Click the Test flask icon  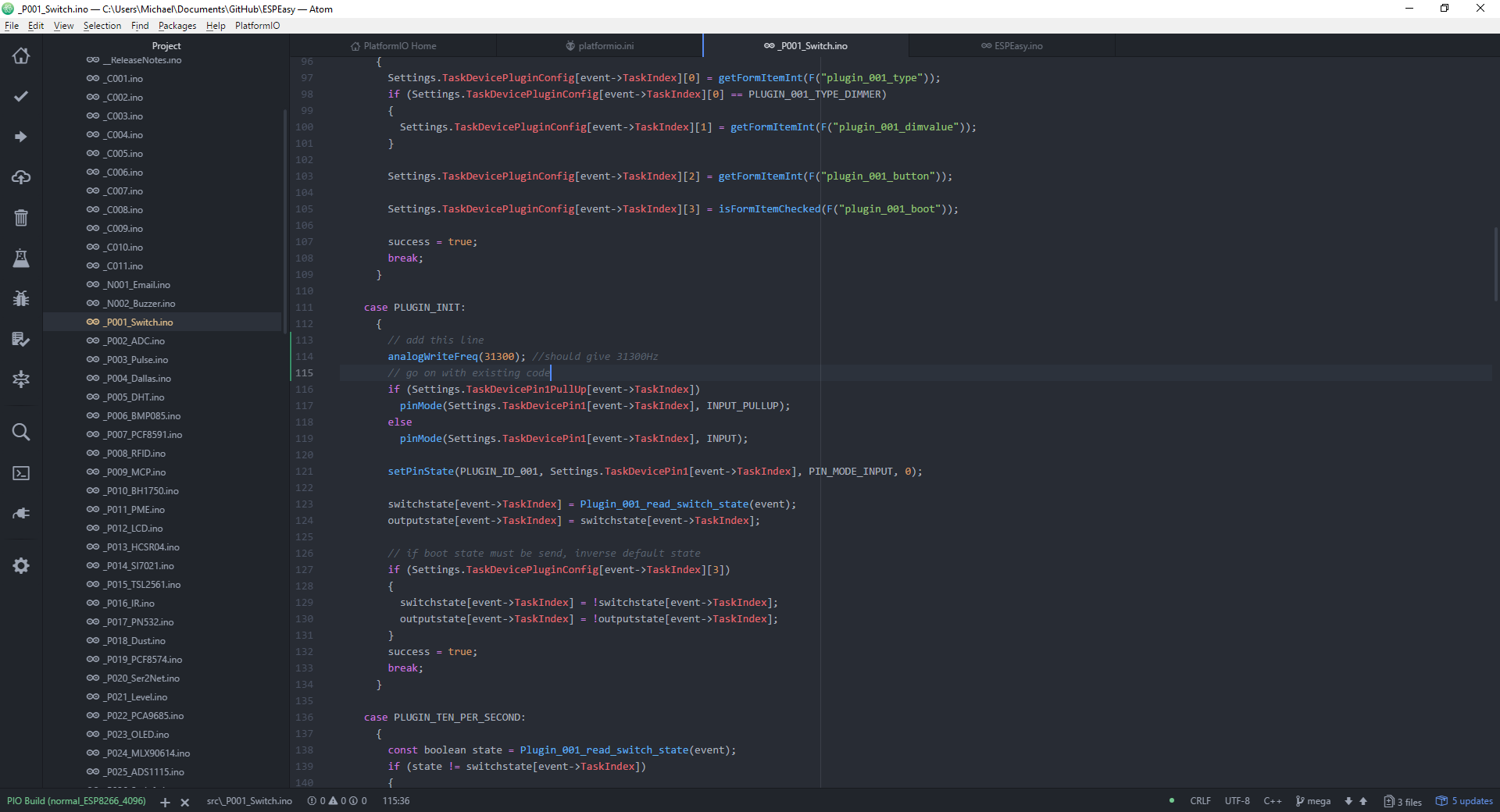[21, 258]
